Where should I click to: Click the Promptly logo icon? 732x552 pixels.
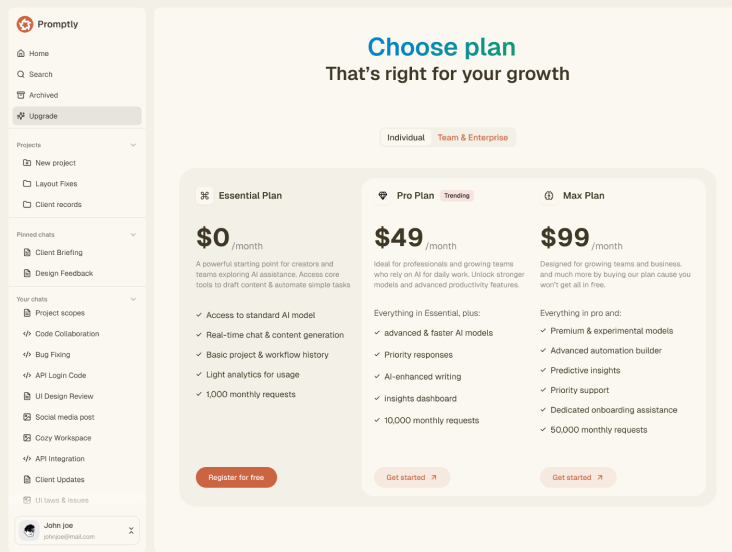(x=25, y=24)
